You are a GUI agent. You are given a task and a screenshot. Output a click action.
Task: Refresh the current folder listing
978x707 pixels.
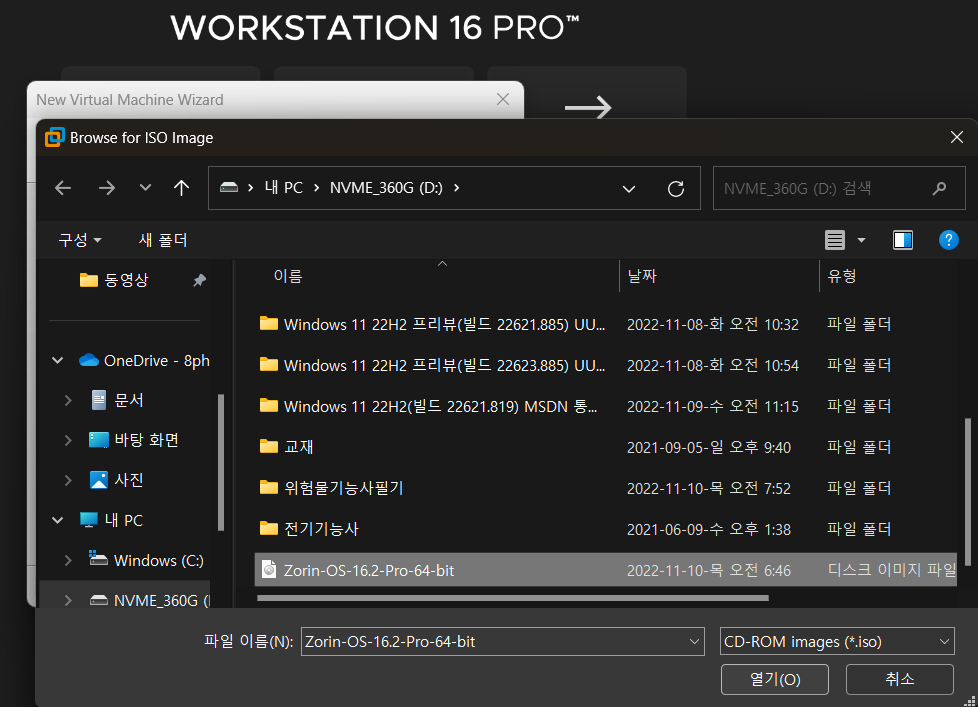[x=675, y=188]
